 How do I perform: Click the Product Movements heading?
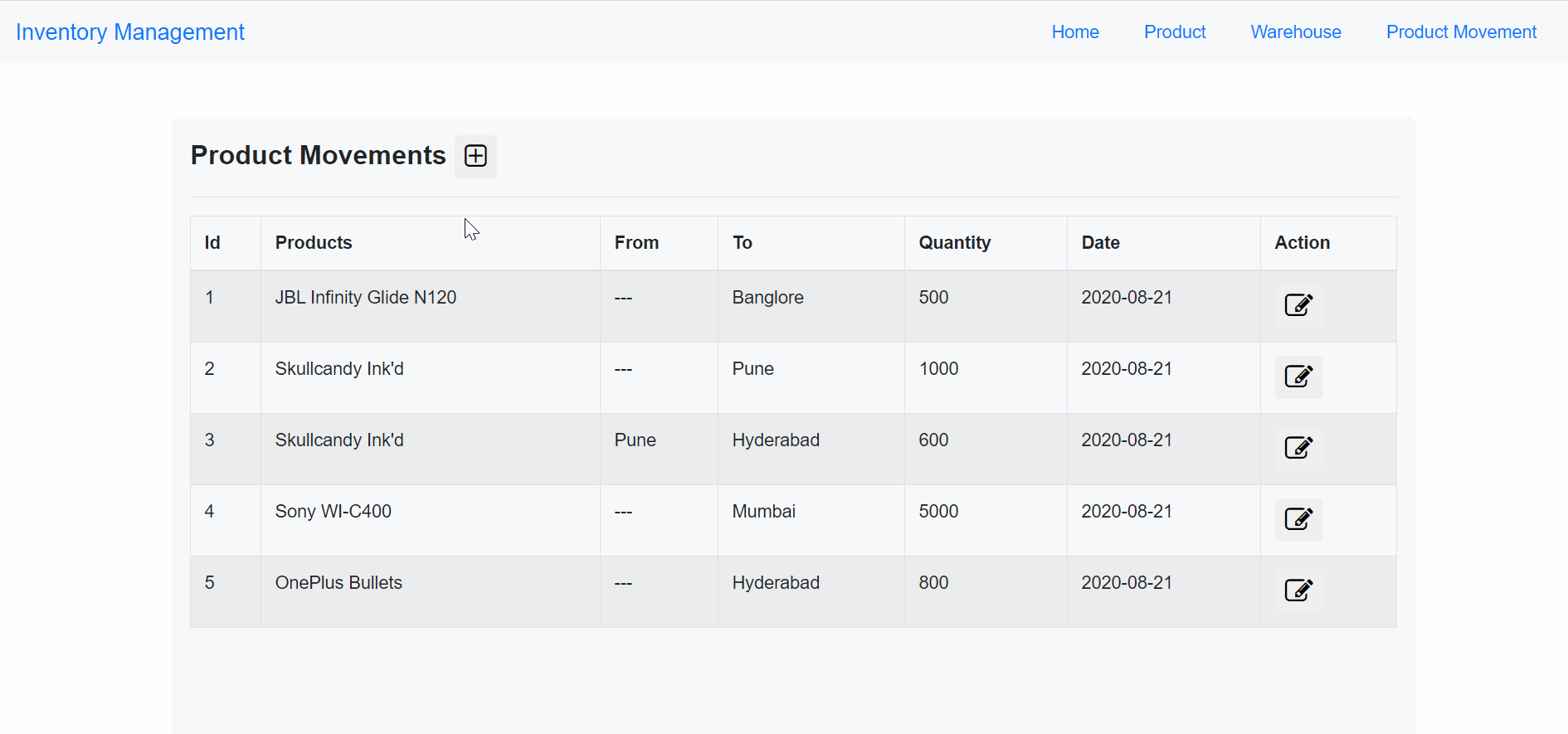pos(319,155)
